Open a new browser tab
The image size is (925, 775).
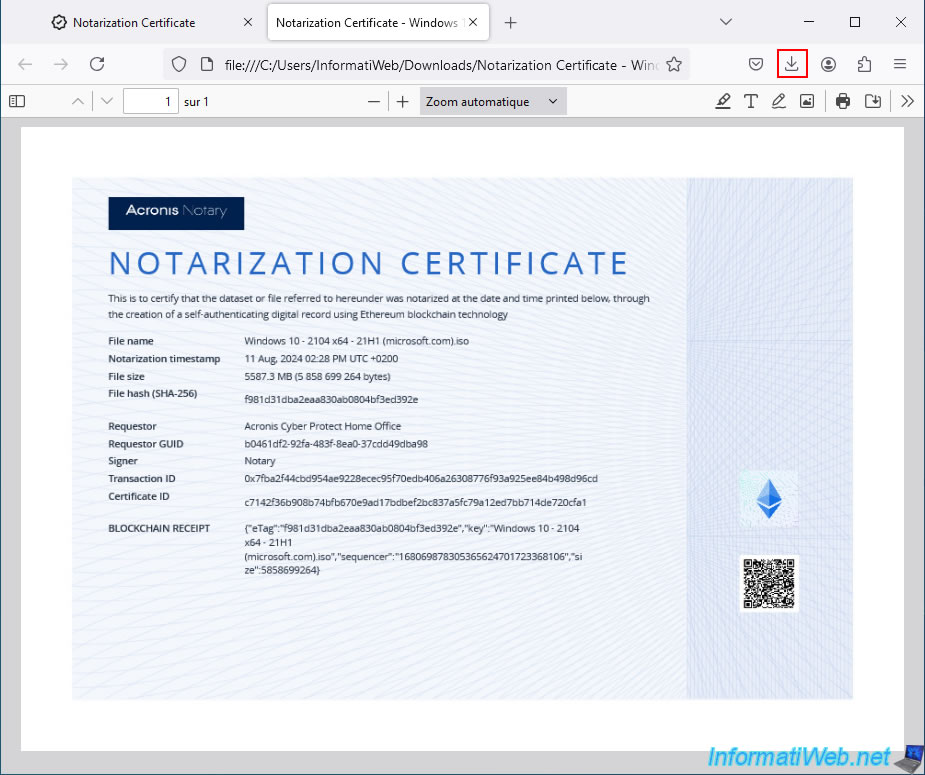click(511, 22)
